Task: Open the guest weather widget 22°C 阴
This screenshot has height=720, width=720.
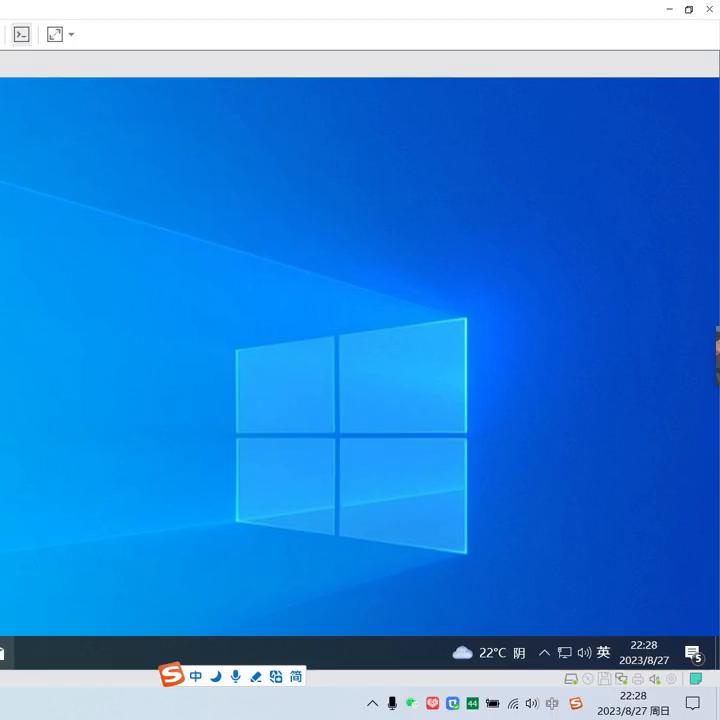Action: pyautogui.click(x=489, y=652)
